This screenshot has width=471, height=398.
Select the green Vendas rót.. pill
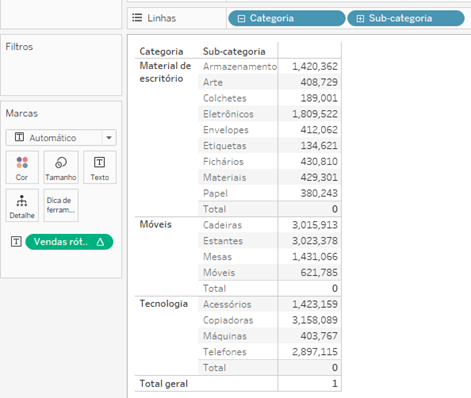[x=69, y=242]
